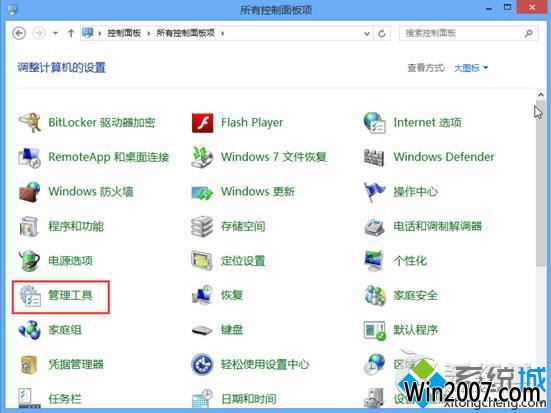
Task: Click the Forward arrow button
Action: point(39,33)
